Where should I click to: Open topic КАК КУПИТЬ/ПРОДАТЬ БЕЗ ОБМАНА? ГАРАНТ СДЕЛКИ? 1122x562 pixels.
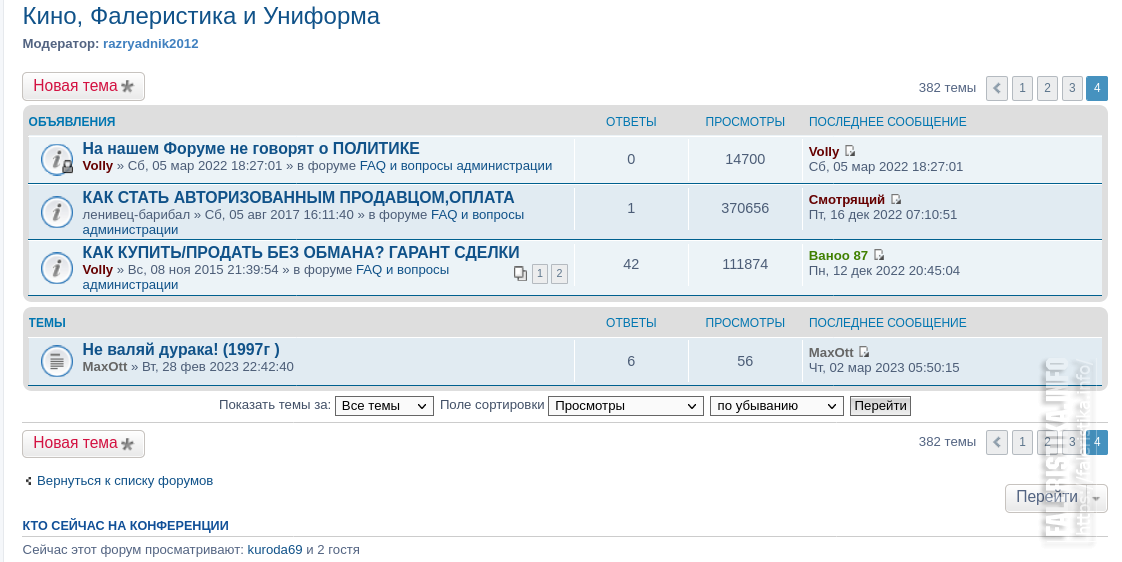(301, 253)
